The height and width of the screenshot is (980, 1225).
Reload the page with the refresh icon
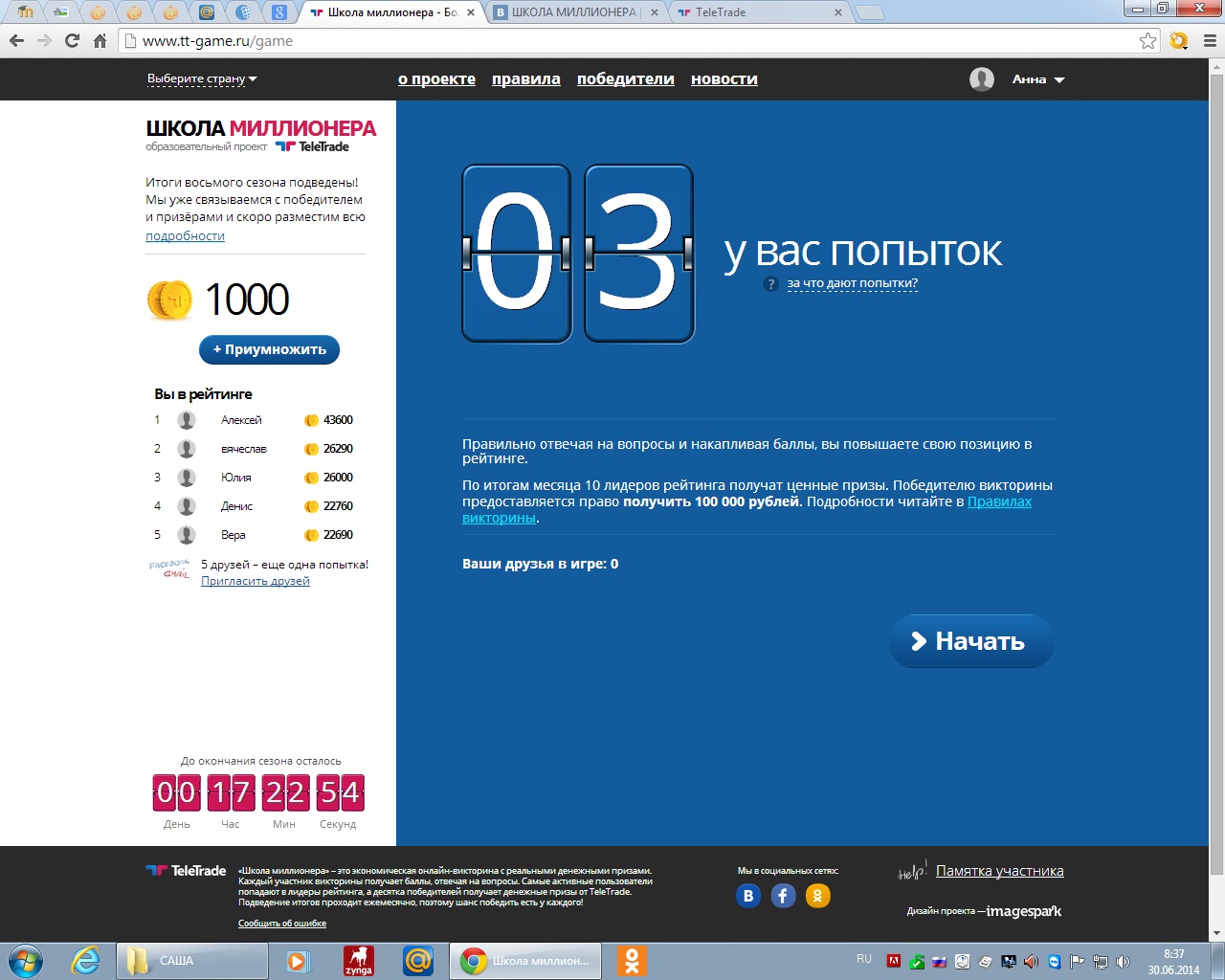point(72,41)
